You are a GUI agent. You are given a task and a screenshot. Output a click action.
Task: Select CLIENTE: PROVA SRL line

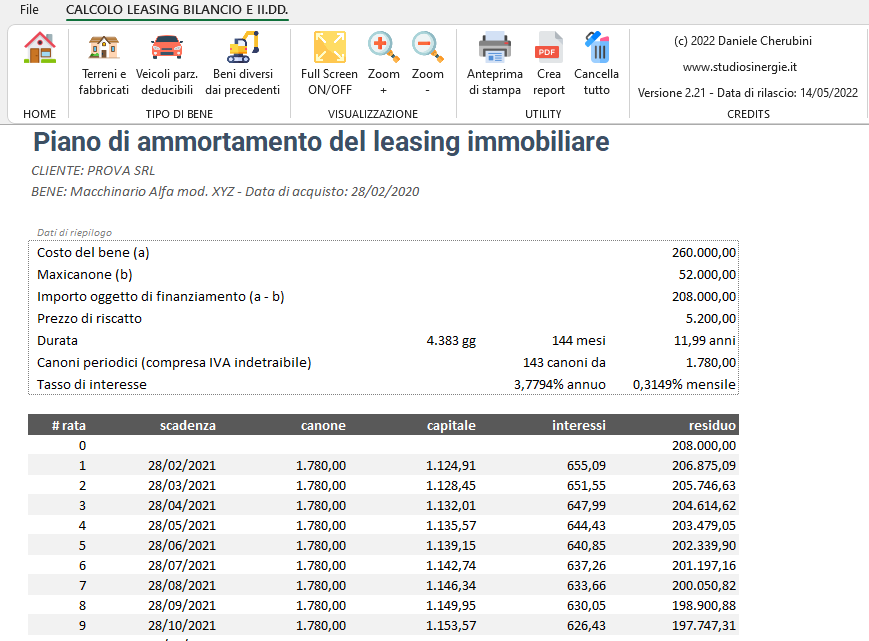tap(93, 171)
